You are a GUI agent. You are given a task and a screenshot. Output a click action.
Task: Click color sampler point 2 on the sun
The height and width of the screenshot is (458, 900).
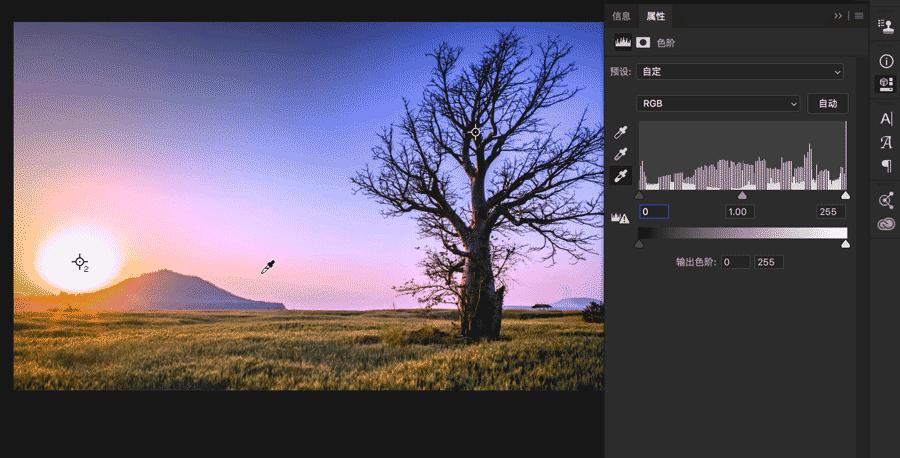pos(80,262)
